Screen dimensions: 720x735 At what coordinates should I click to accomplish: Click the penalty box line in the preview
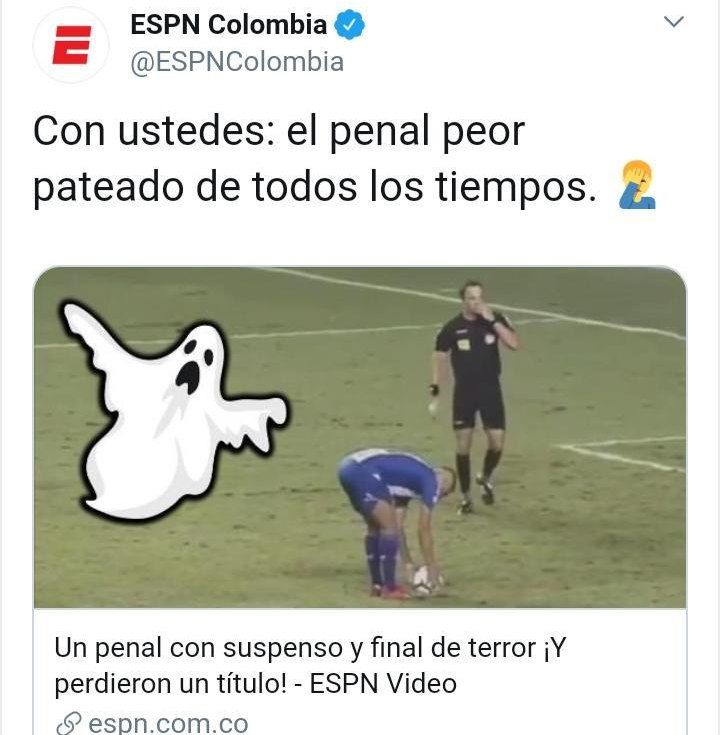click(621, 452)
